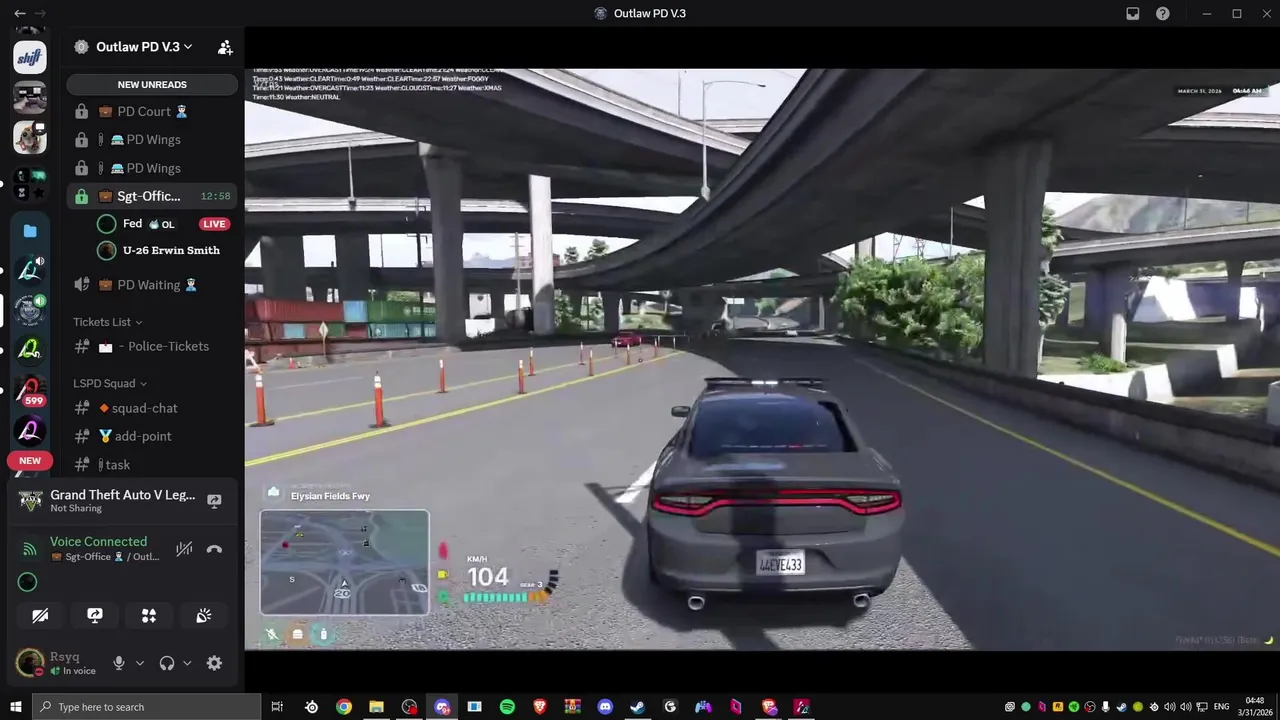Invite people using the add-member icon
1280x720 pixels.
tap(225, 47)
